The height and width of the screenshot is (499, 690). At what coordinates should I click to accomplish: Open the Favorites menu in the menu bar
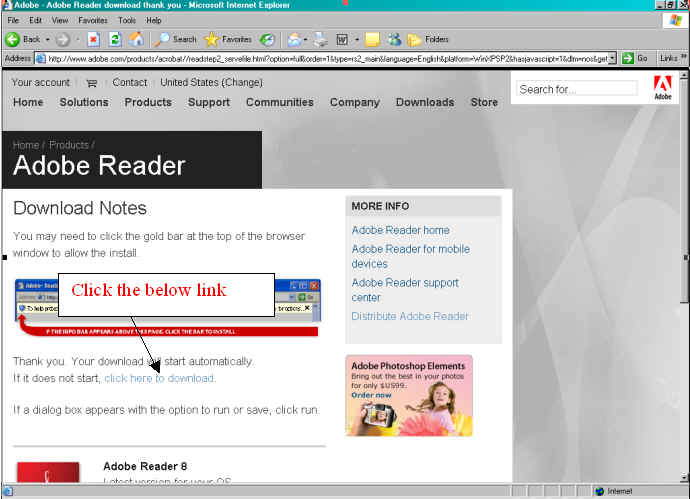pos(93,20)
